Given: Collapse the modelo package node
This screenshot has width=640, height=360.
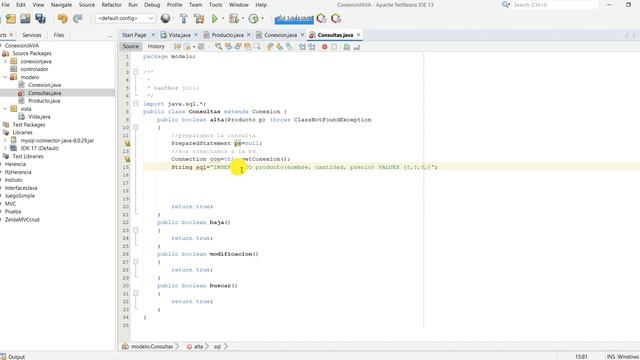Looking at the screenshot, I should 5,77.
